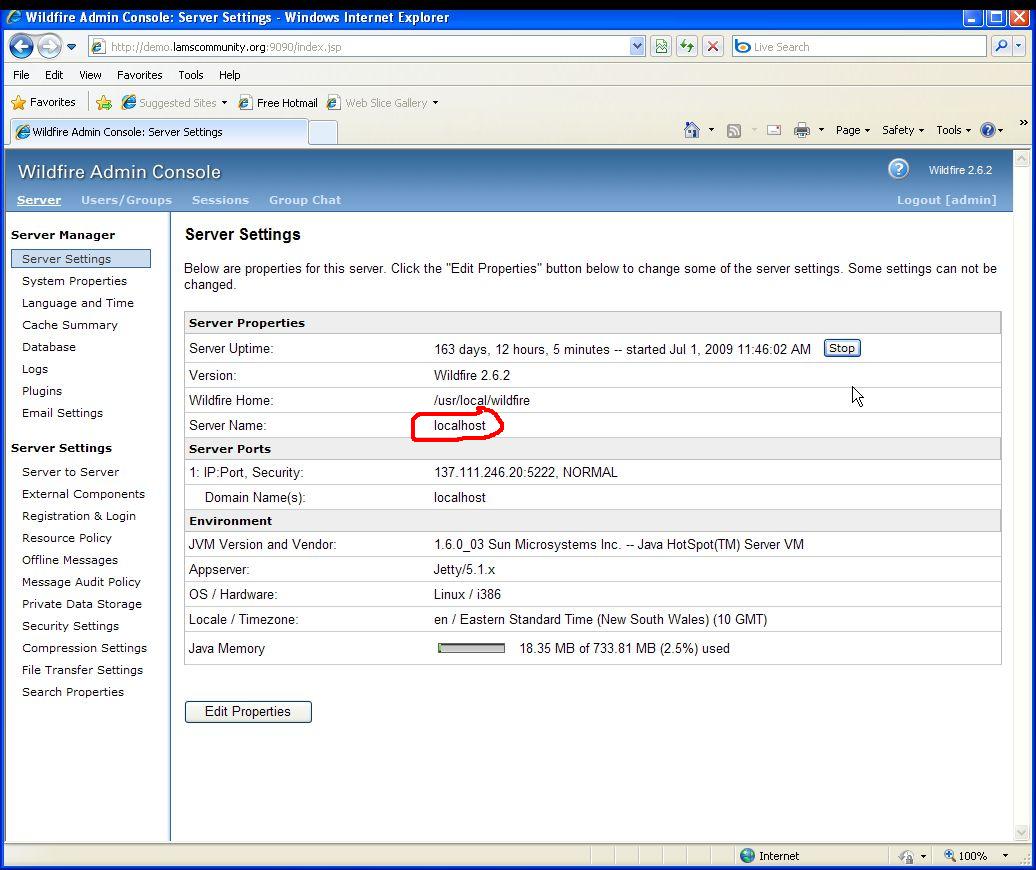Click the Home icon in command bar

691,130
